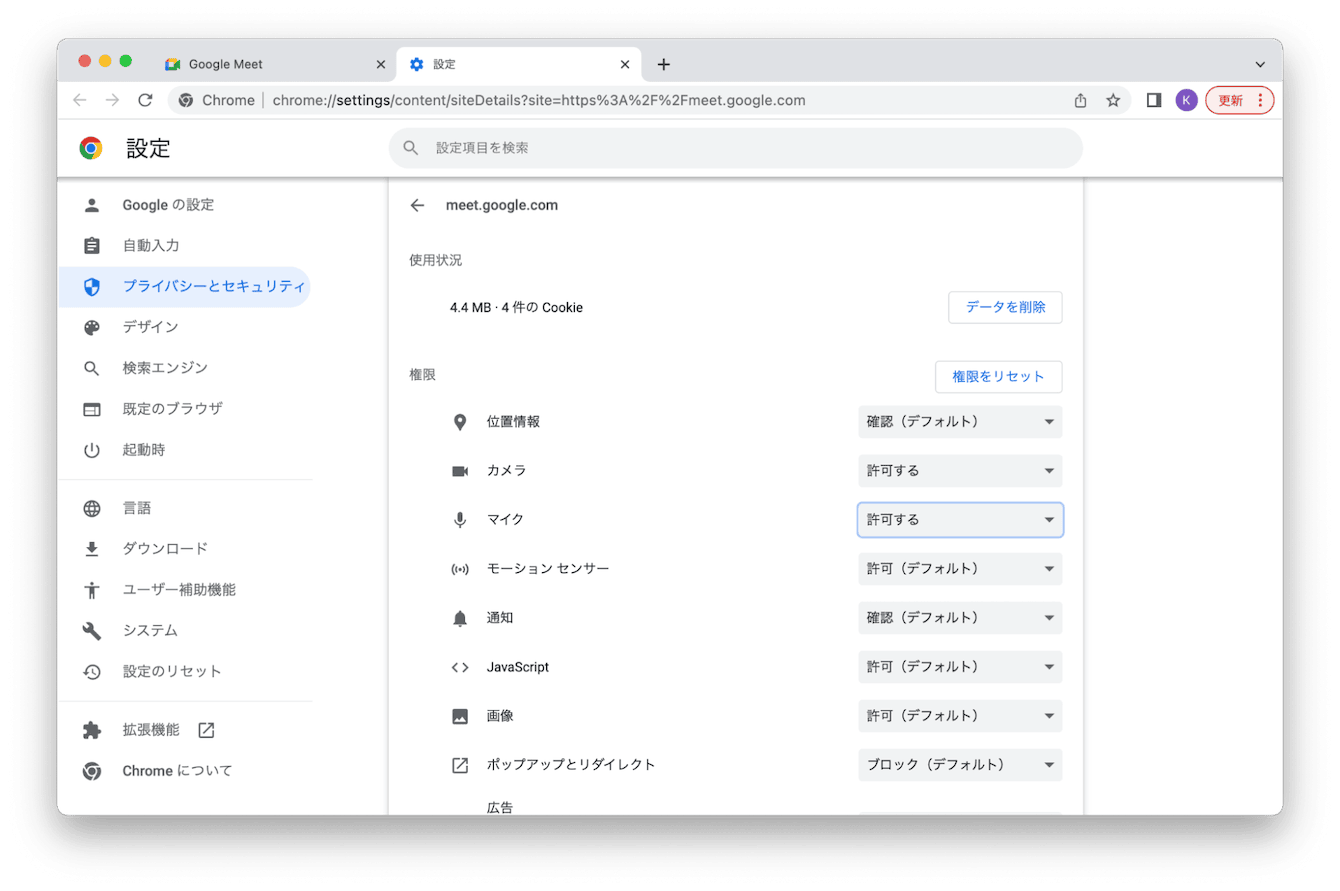
Task: Select the 設定 tab
Action: [520, 64]
